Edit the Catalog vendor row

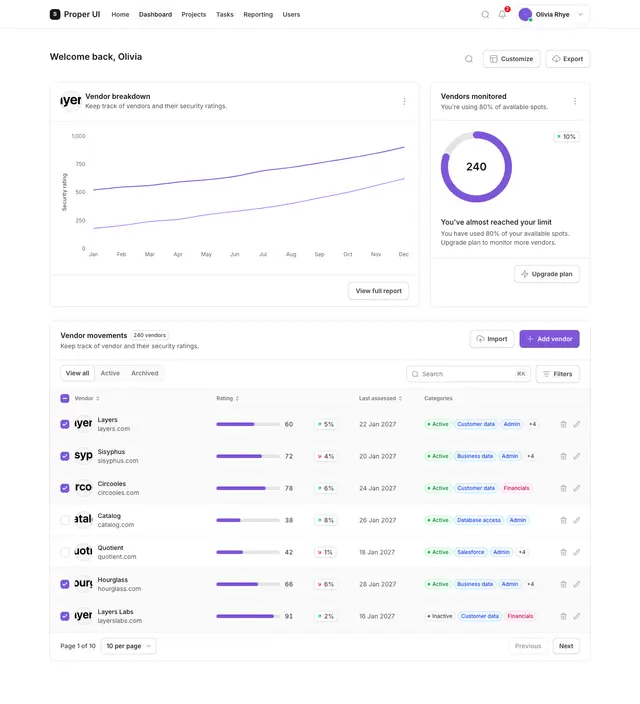[577, 520]
